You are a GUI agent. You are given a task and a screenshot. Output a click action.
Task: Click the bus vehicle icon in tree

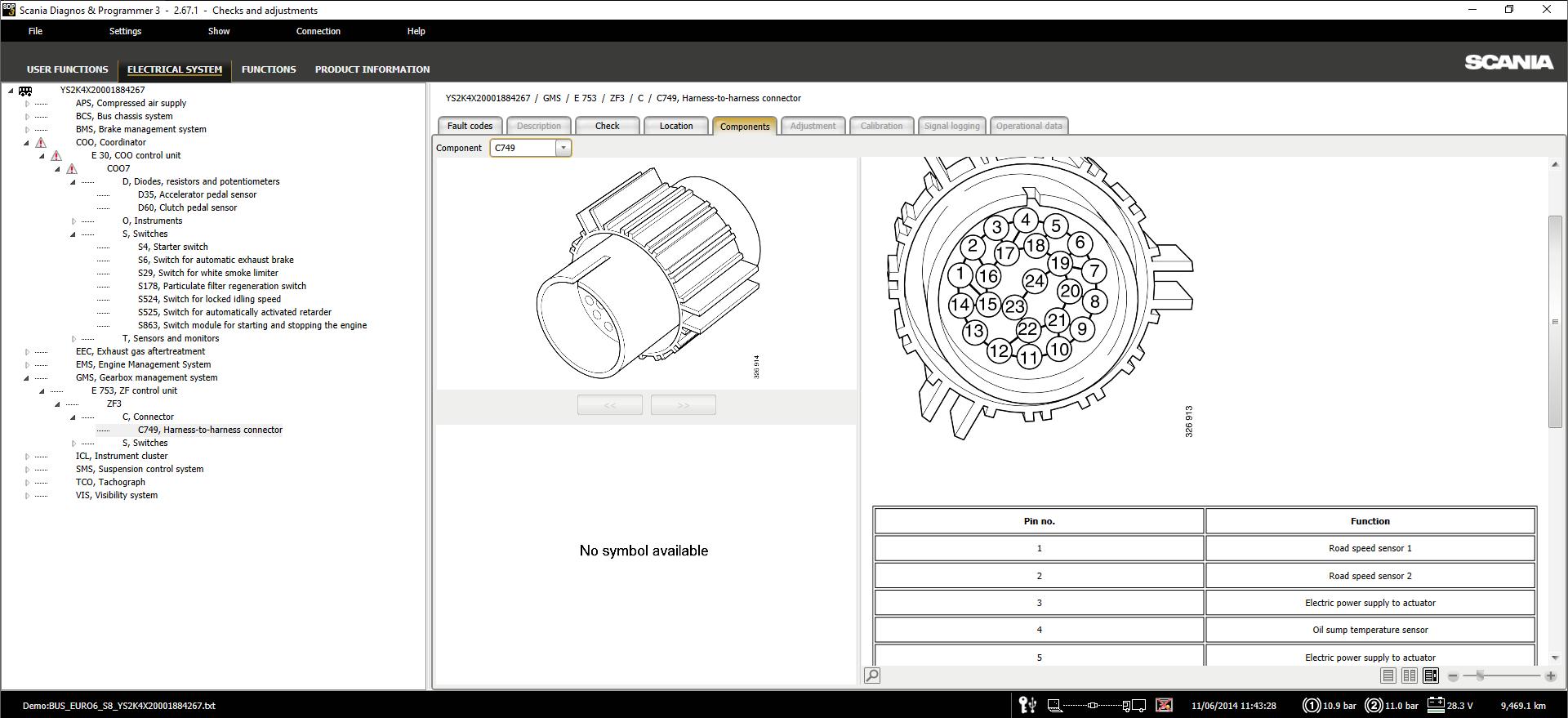[25, 91]
